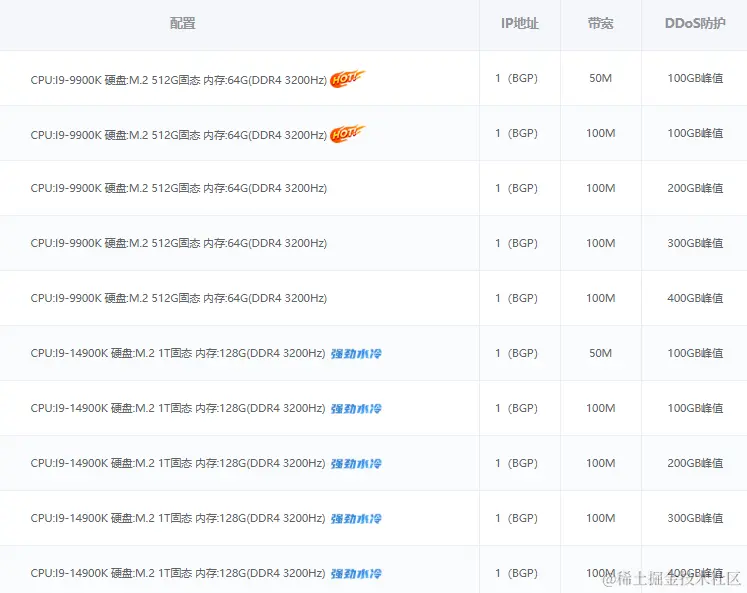Click the IP地址 column header
The height and width of the screenshot is (593, 747).
[x=520, y=23]
